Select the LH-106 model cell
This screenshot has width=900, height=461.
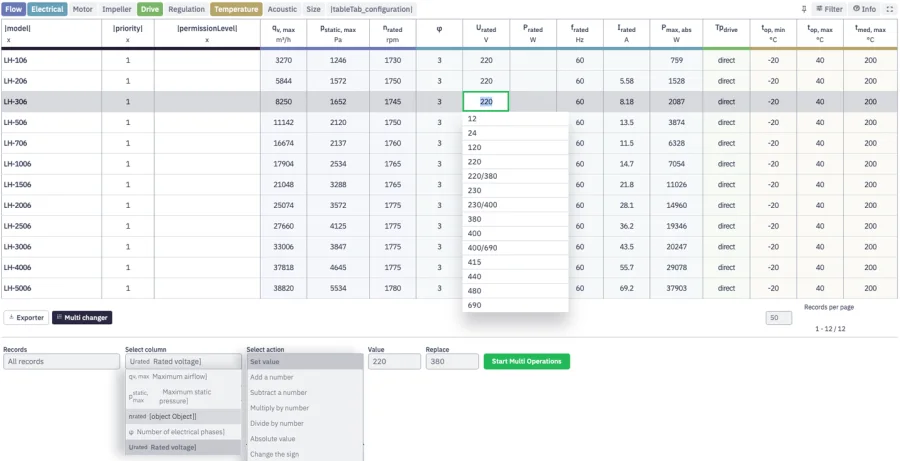coord(51,60)
